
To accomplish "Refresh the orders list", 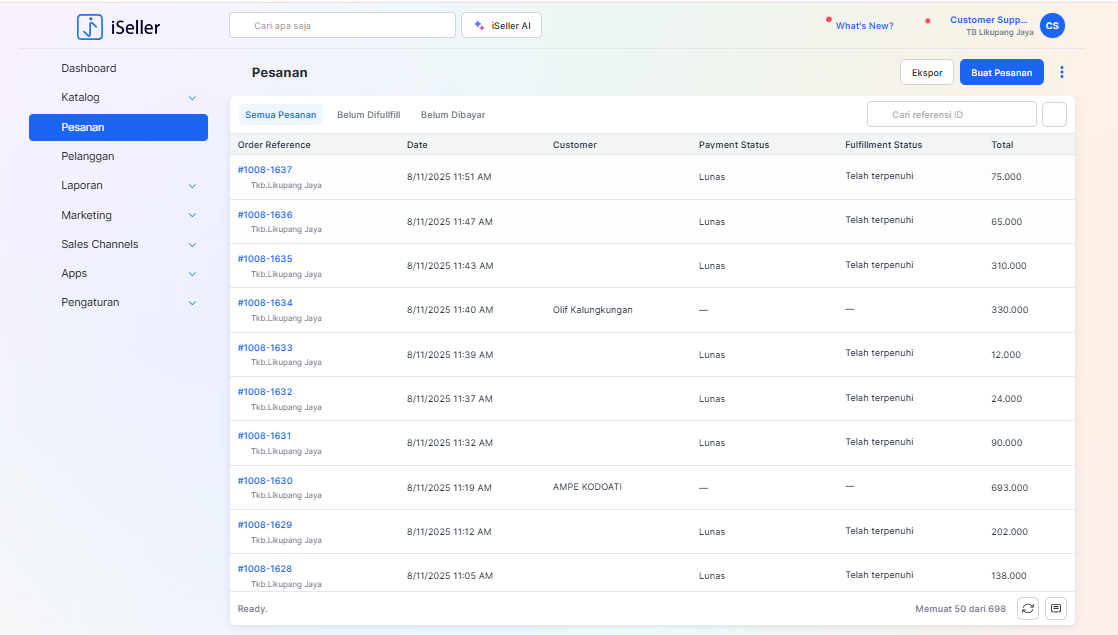I will (x=1028, y=608).
